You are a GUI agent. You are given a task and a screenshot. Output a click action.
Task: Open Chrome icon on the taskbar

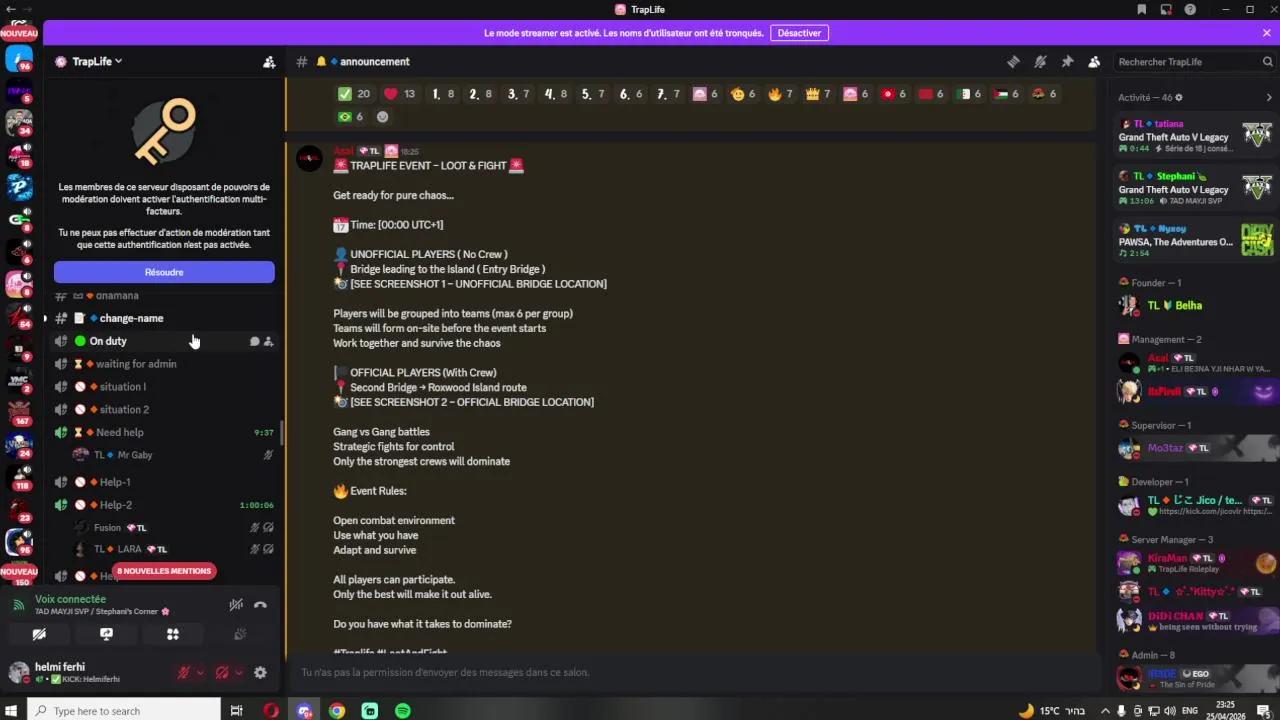point(337,711)
